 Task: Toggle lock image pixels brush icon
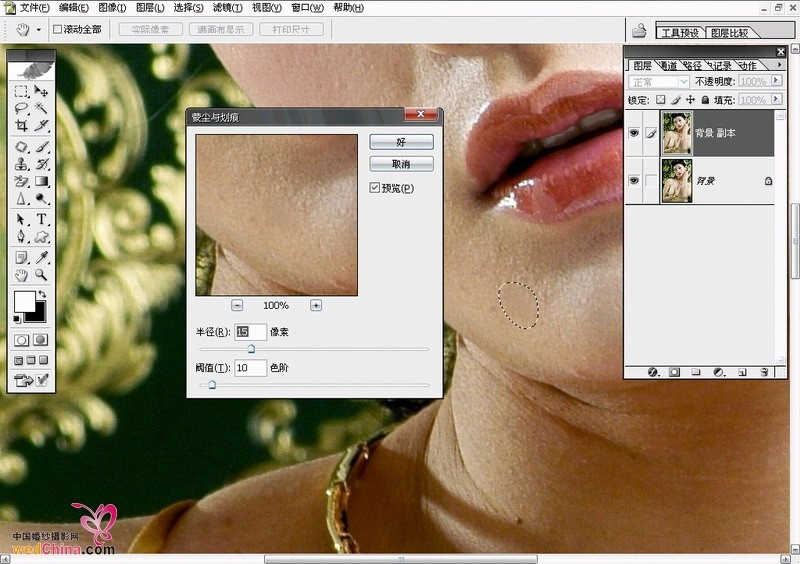click(x=676, y=100)
